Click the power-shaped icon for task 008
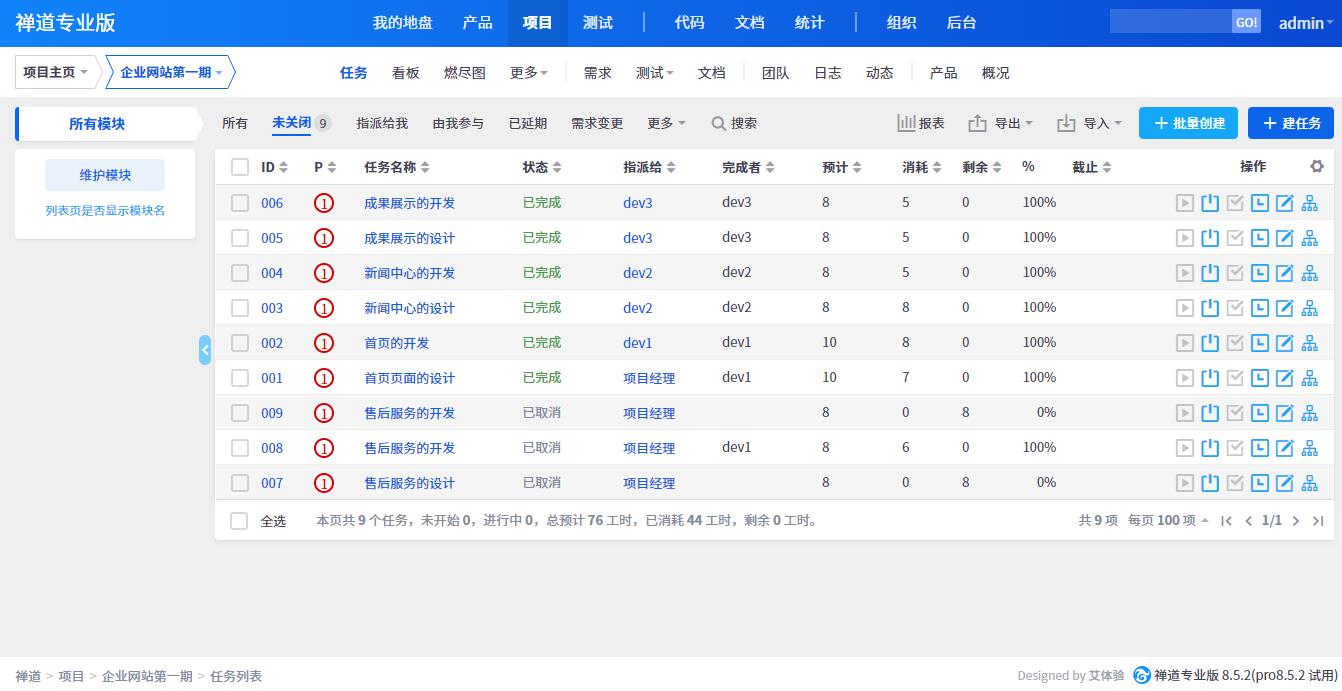Screen dimensions: 1342x691 pyautogui.click(x=1210, y=448)
